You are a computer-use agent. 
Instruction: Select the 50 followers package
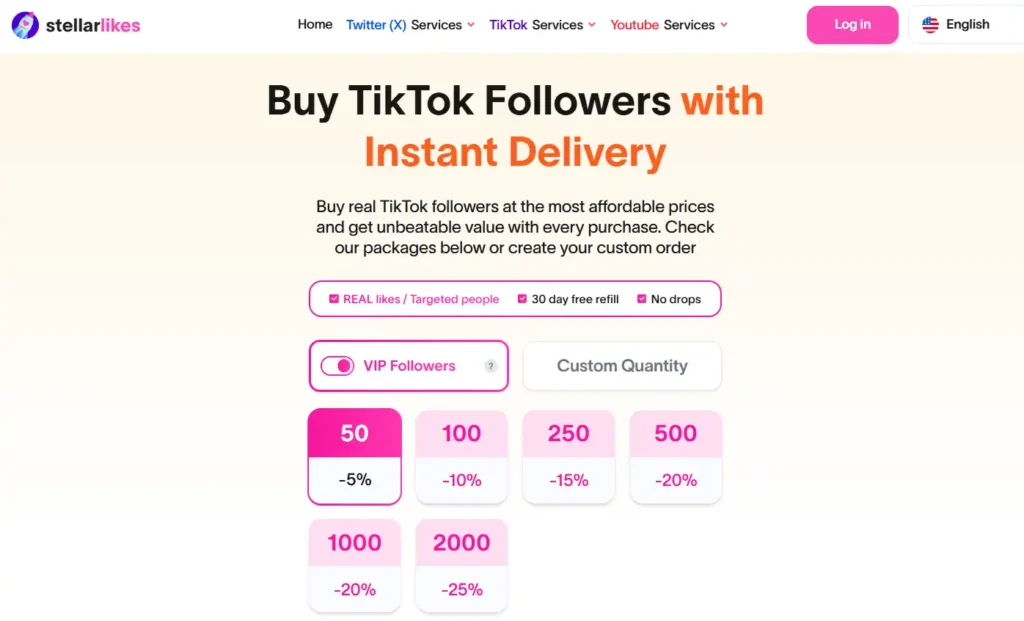[x=354, y=456]
